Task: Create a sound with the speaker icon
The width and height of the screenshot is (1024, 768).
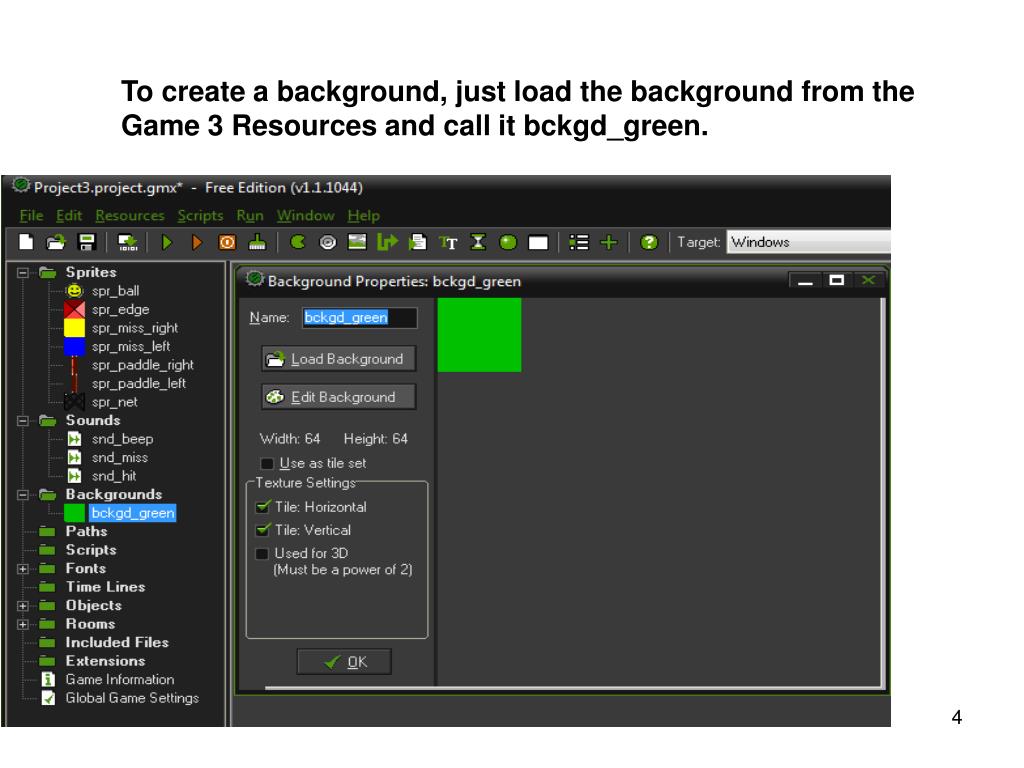Action: [x=328, y=242]
